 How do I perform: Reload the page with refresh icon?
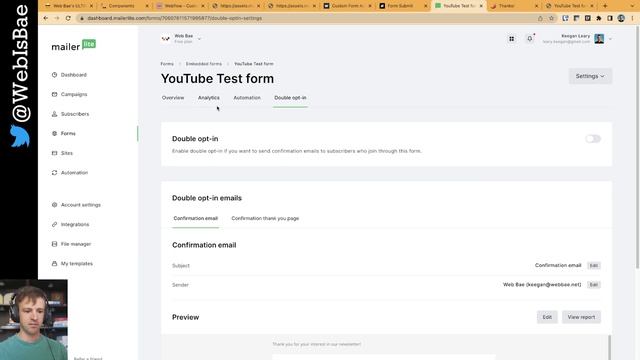point(68,18)
